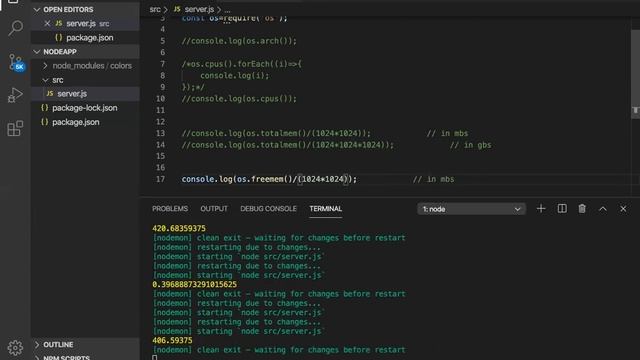The width and height of the screenshot is (640, 360).
Task: Click the terminal cursor prompt at bottom
Action: (x=155, y=358)
